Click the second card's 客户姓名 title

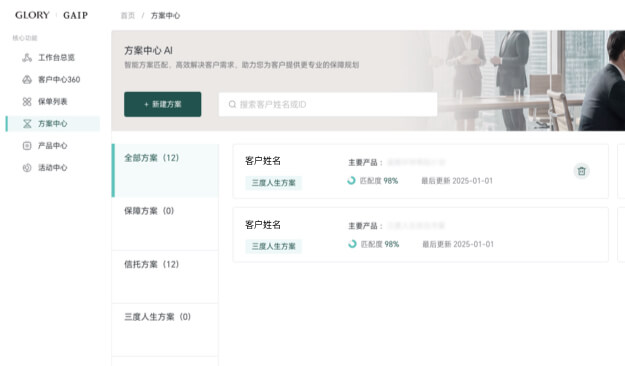[263, 225]
